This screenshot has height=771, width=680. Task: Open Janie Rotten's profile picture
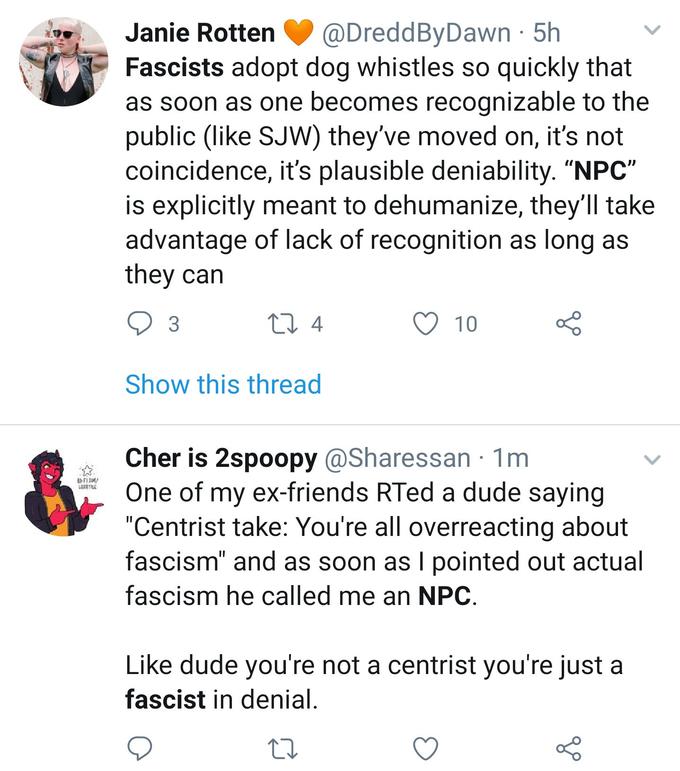pos(63,62)
